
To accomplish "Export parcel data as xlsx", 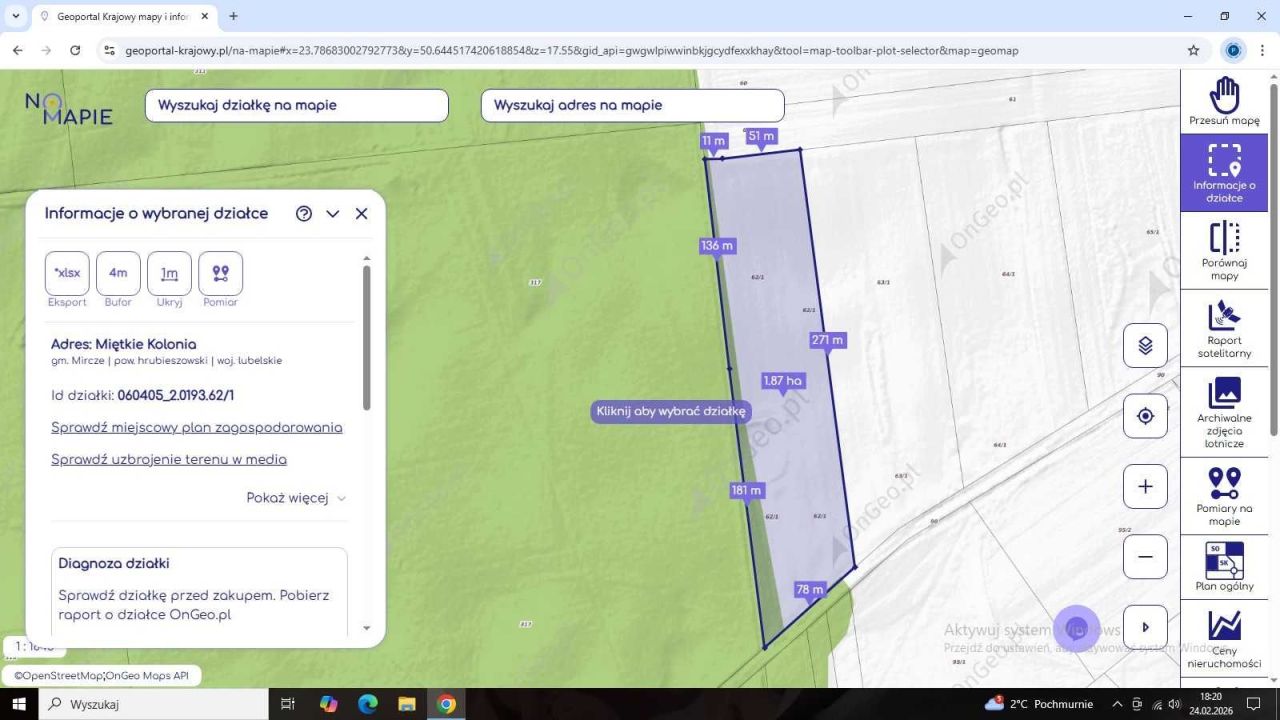I will [x=67, y=273].
